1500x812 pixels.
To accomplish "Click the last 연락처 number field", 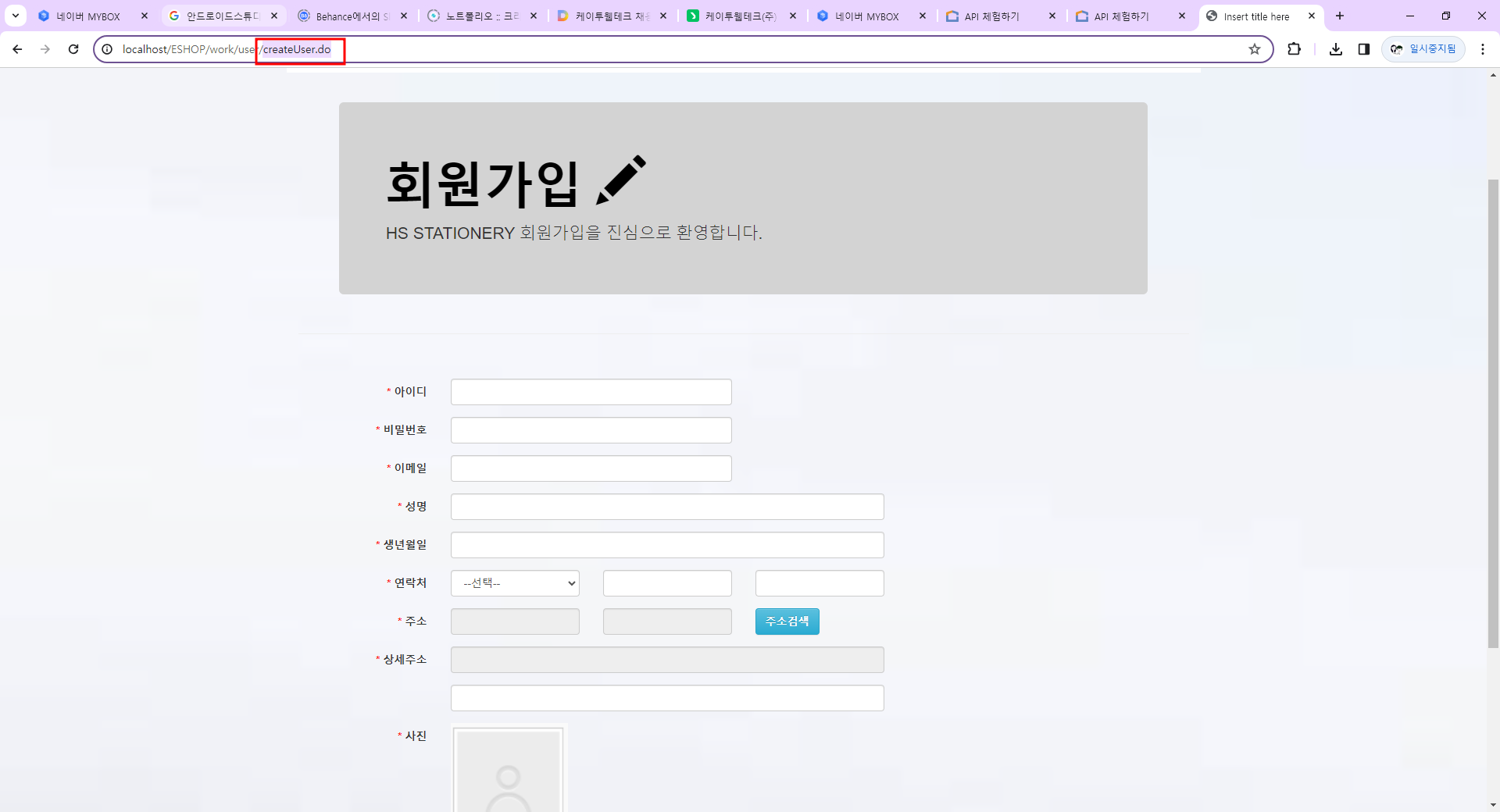I will (820, 583).
